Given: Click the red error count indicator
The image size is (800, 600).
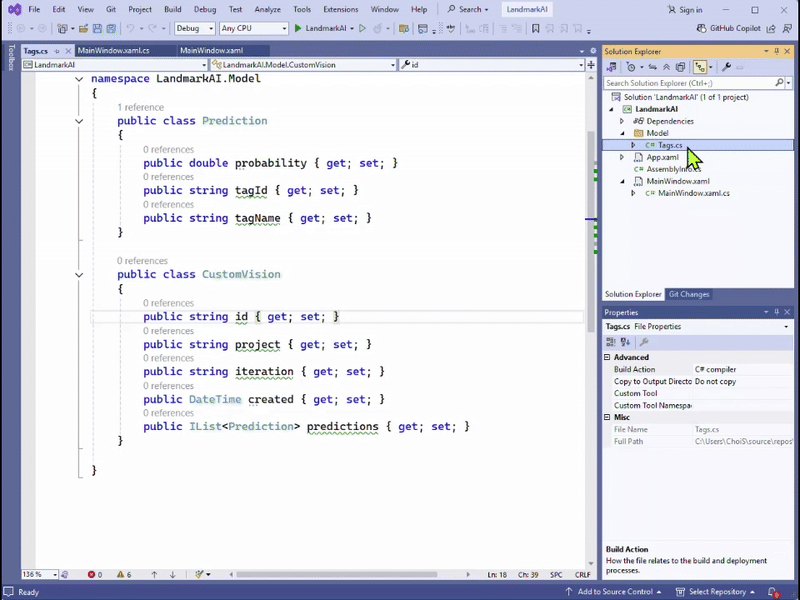Looking at the screenshot, I should (95, 574).
